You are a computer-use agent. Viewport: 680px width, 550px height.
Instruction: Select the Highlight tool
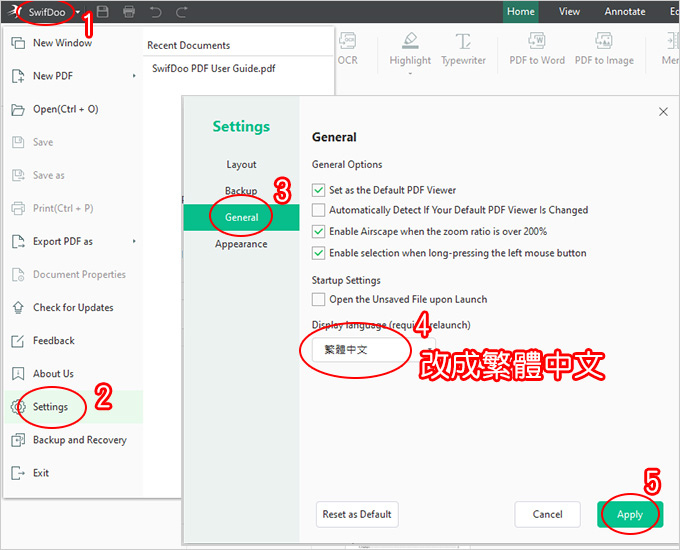pos(410,49)
